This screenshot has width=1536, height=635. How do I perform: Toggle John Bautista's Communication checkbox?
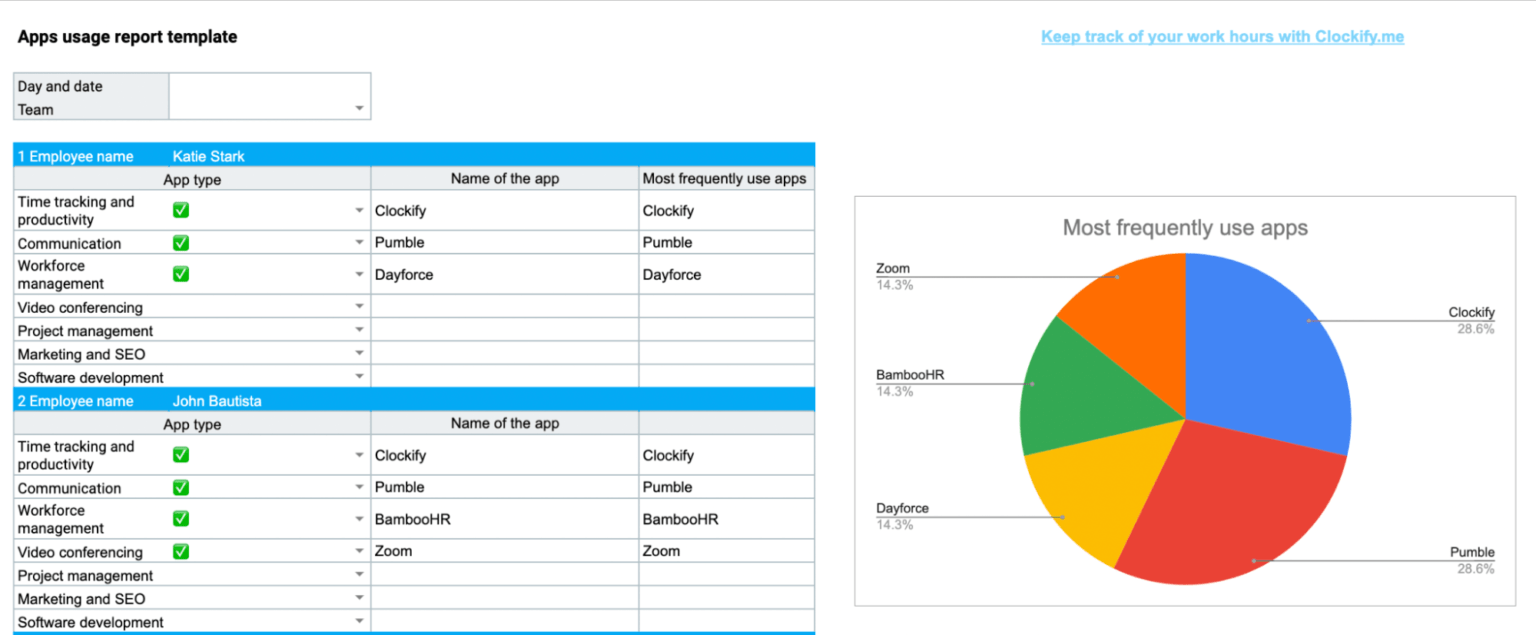[181, 487]
